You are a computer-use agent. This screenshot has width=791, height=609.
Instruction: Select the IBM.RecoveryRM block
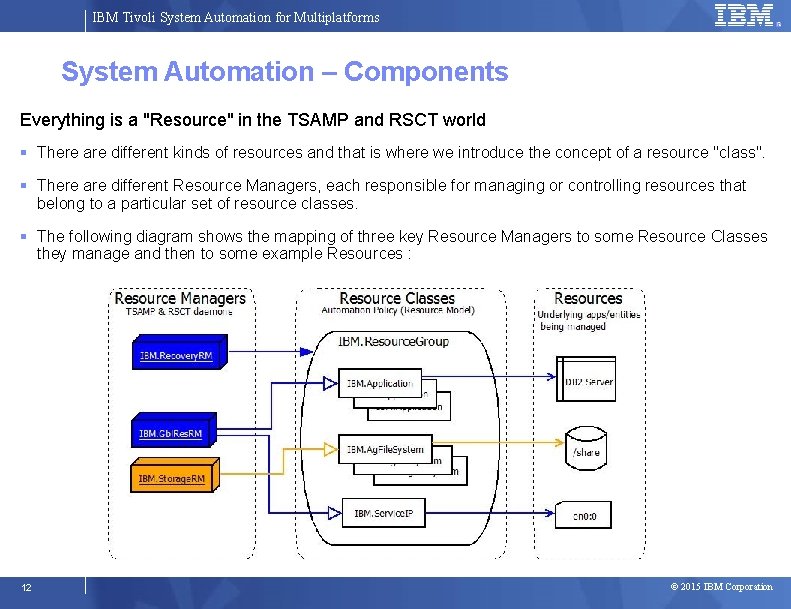180,352
